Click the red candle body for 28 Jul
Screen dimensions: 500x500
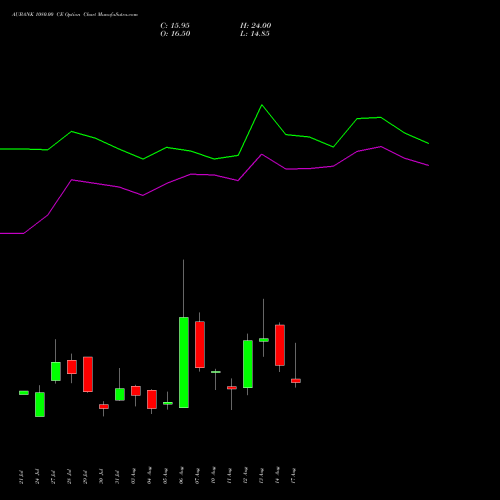pos(72,367)
